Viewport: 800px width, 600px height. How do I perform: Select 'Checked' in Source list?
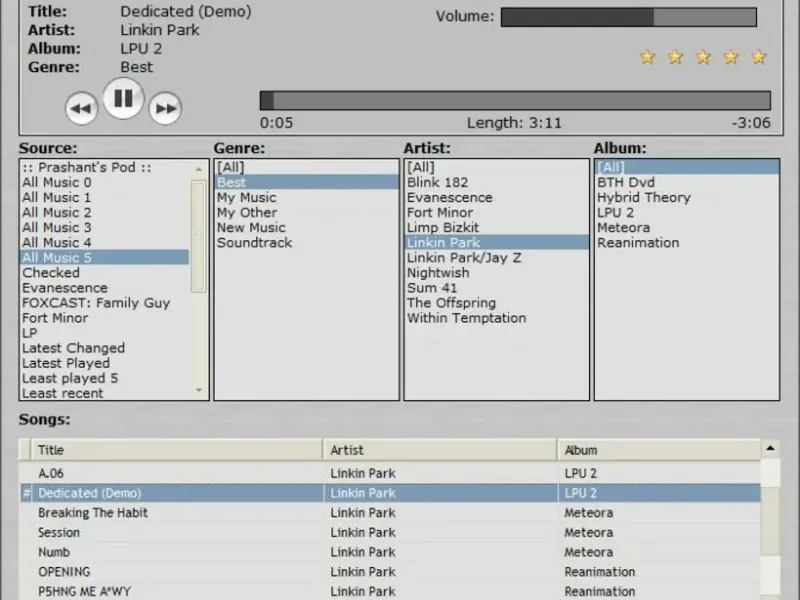tap(105, 272)
